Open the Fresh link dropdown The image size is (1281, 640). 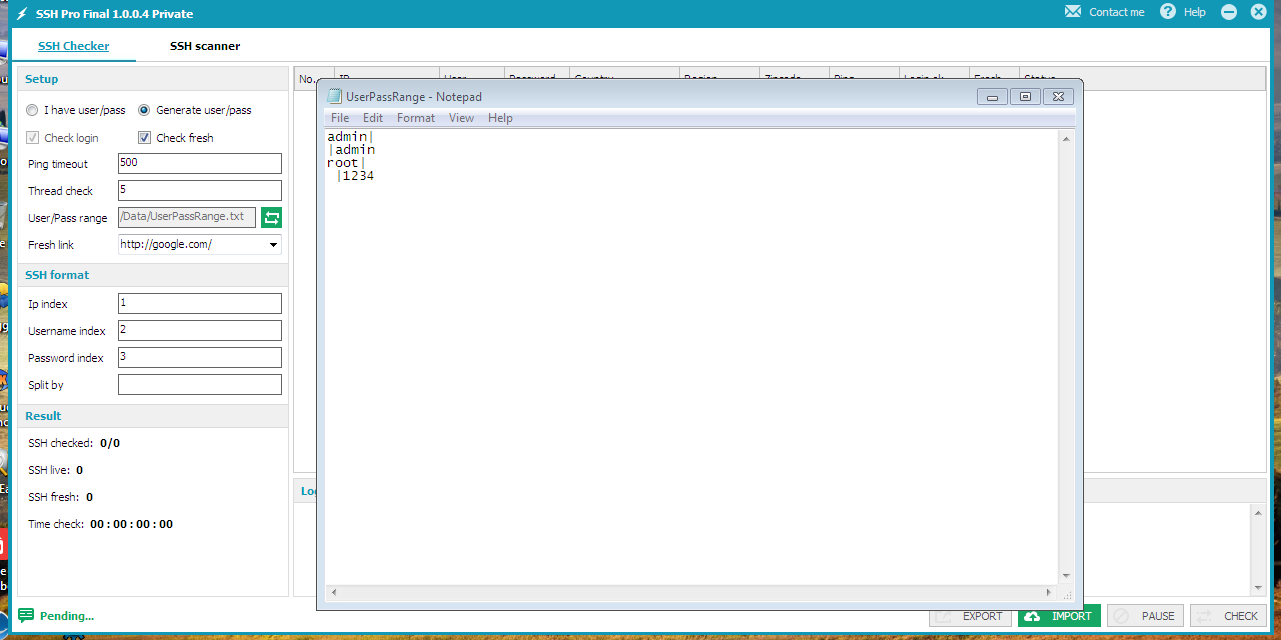pyautogui.click(x=273, y=244)
